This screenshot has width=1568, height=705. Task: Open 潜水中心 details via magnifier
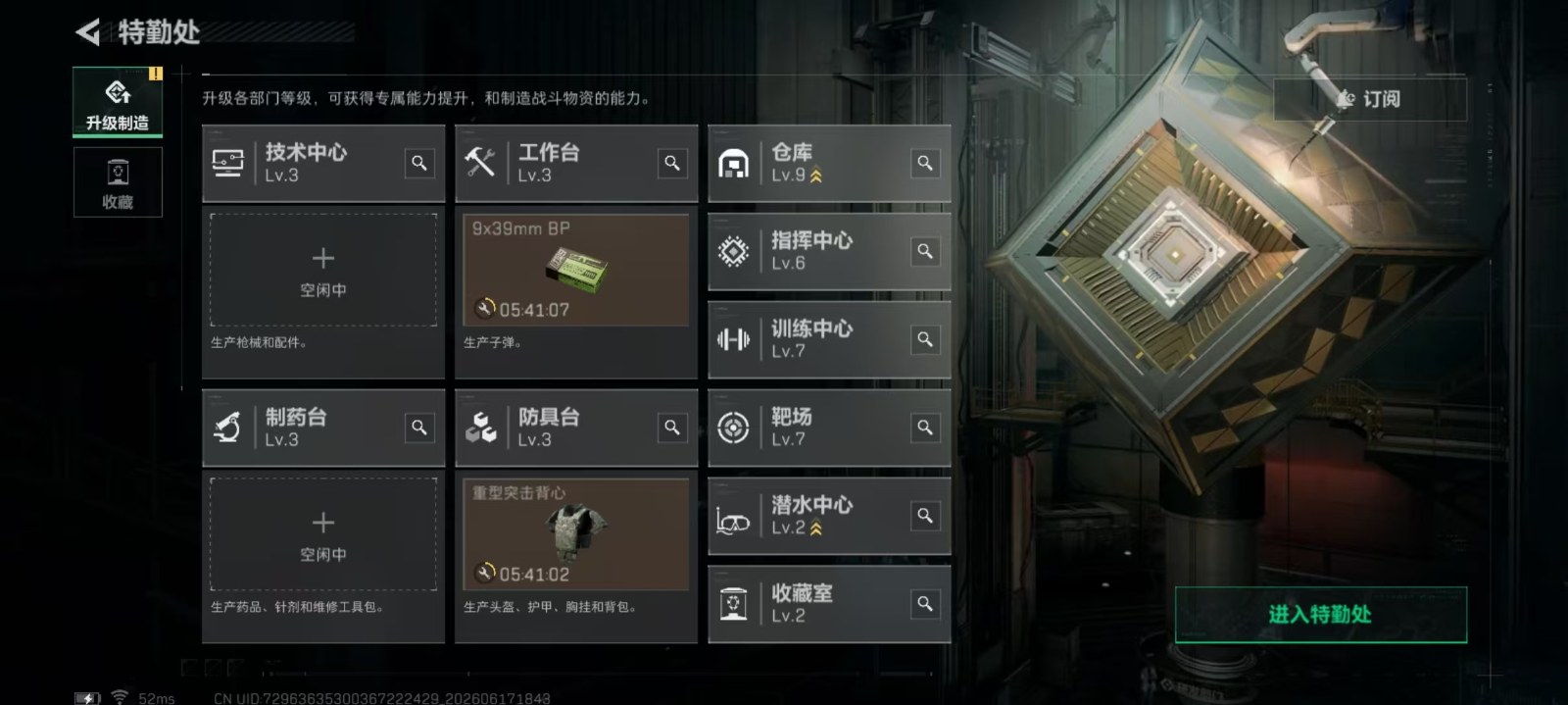pos(925,516)
